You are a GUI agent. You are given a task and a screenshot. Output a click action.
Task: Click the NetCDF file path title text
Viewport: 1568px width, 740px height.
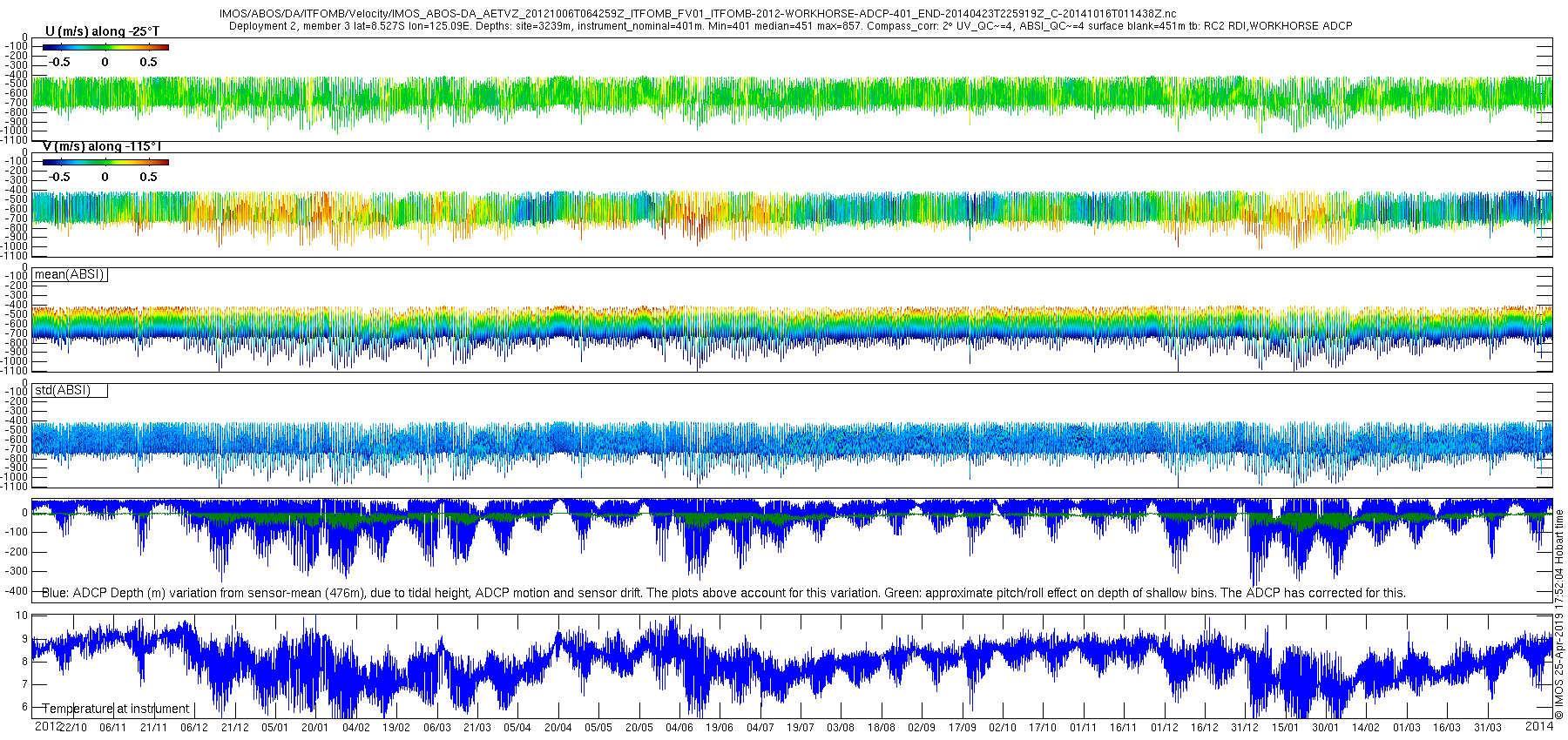(698, 14)
